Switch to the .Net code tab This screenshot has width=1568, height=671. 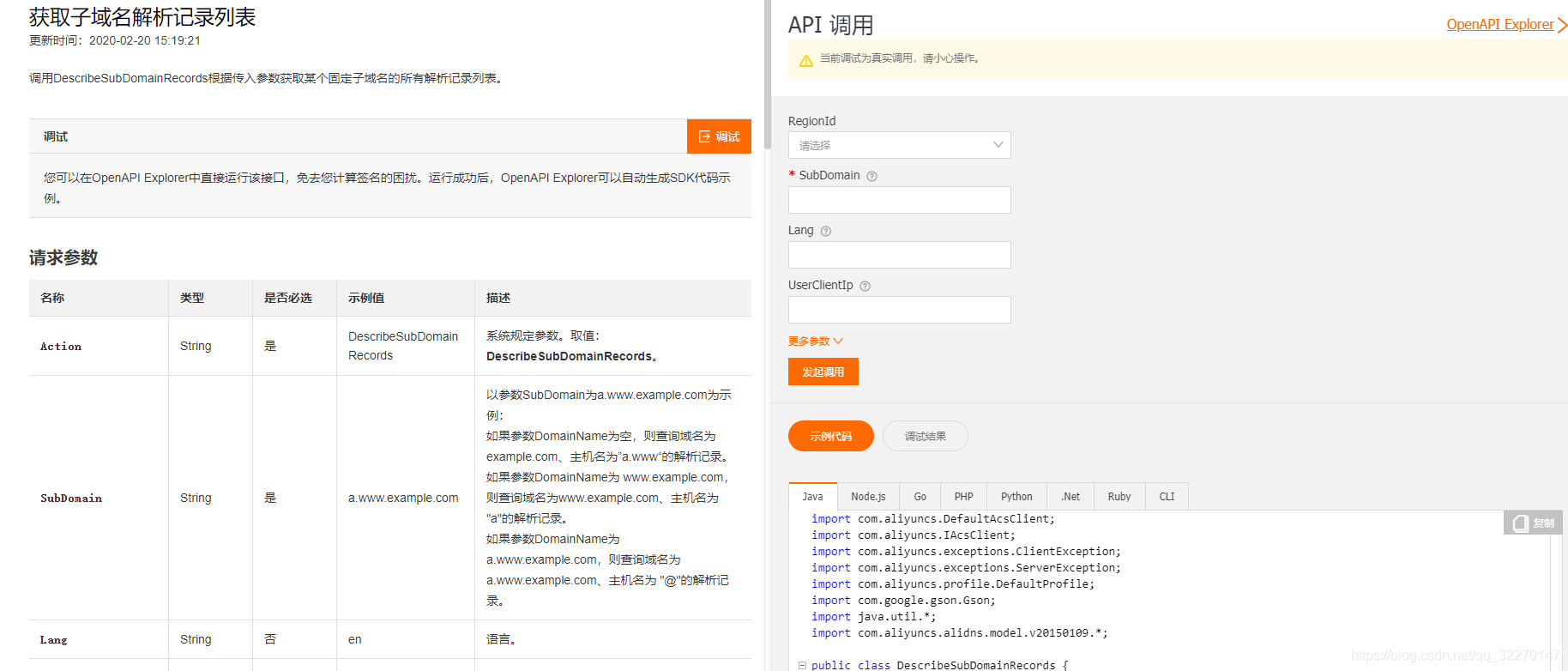[x=1070, y=497]
